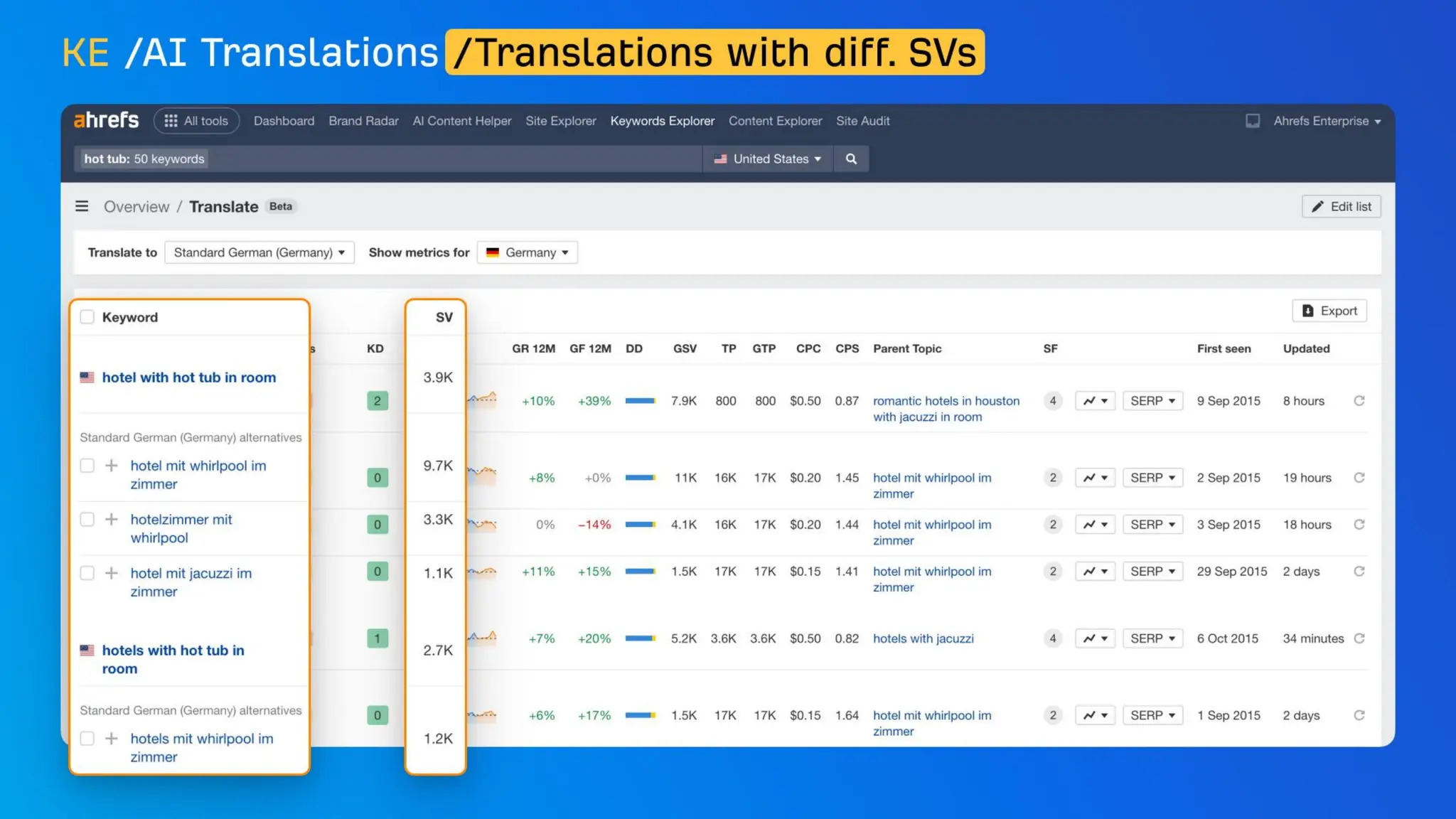Open SERP dropdown in the 3 Sep 2015 row
Screen dimensions: 1456x819
point(1152,525)
